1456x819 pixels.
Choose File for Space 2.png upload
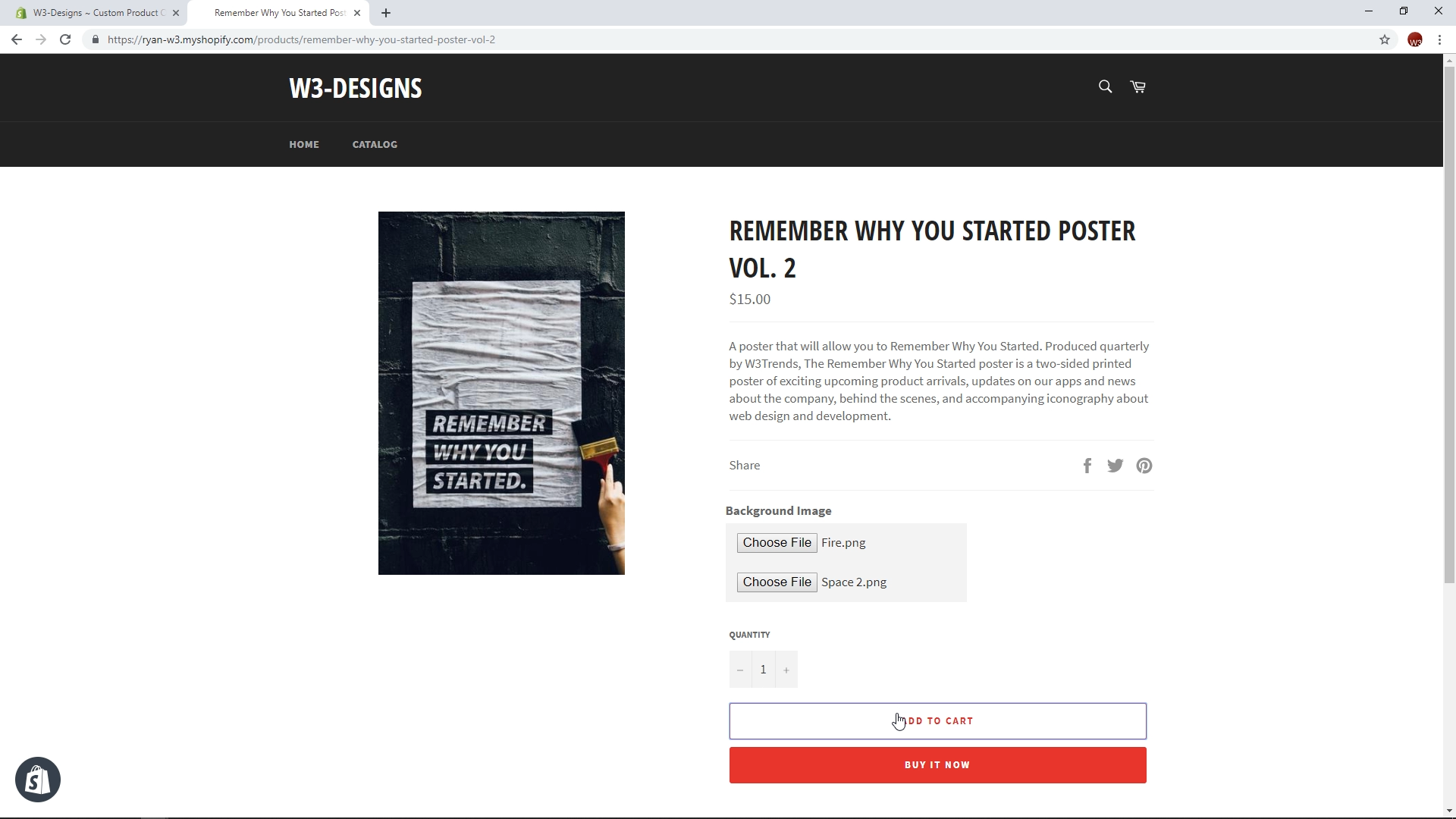click(x=777, y=582)
